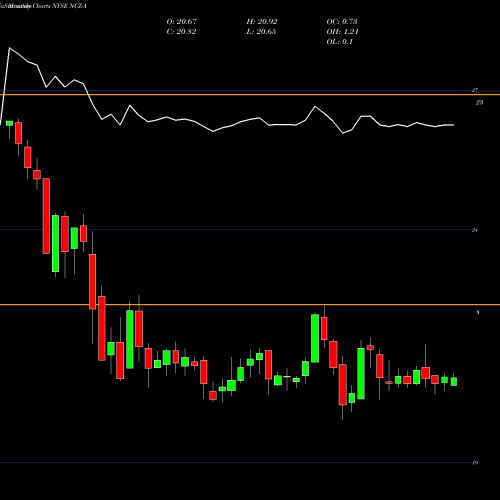
Task: Click the high price reading H: 20.92
Action: click(262, 22)
